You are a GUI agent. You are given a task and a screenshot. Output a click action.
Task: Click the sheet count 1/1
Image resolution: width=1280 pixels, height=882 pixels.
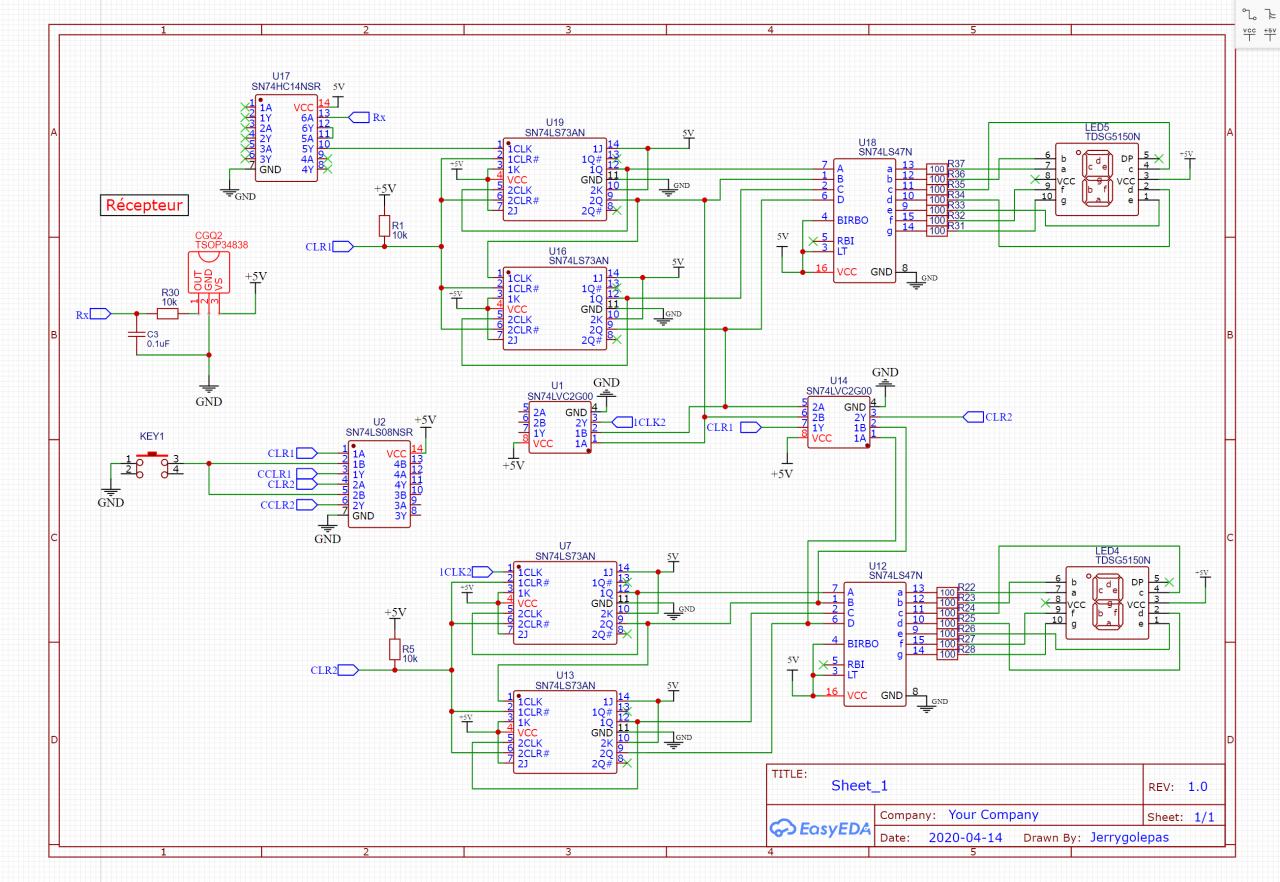coord(1204,817)
